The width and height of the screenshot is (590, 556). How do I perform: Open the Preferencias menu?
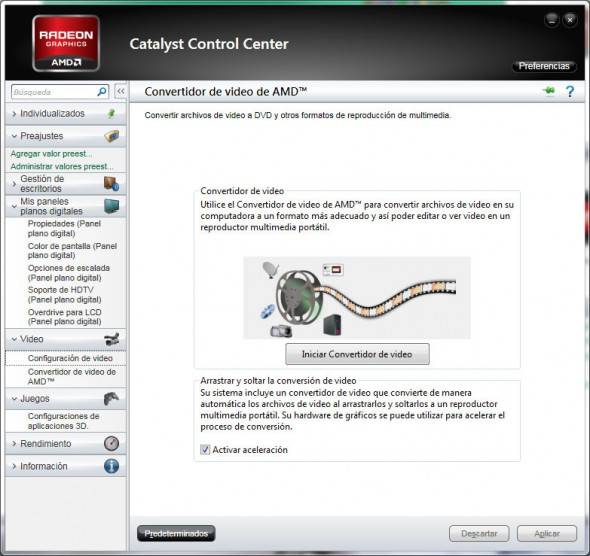tap(544, 66)
